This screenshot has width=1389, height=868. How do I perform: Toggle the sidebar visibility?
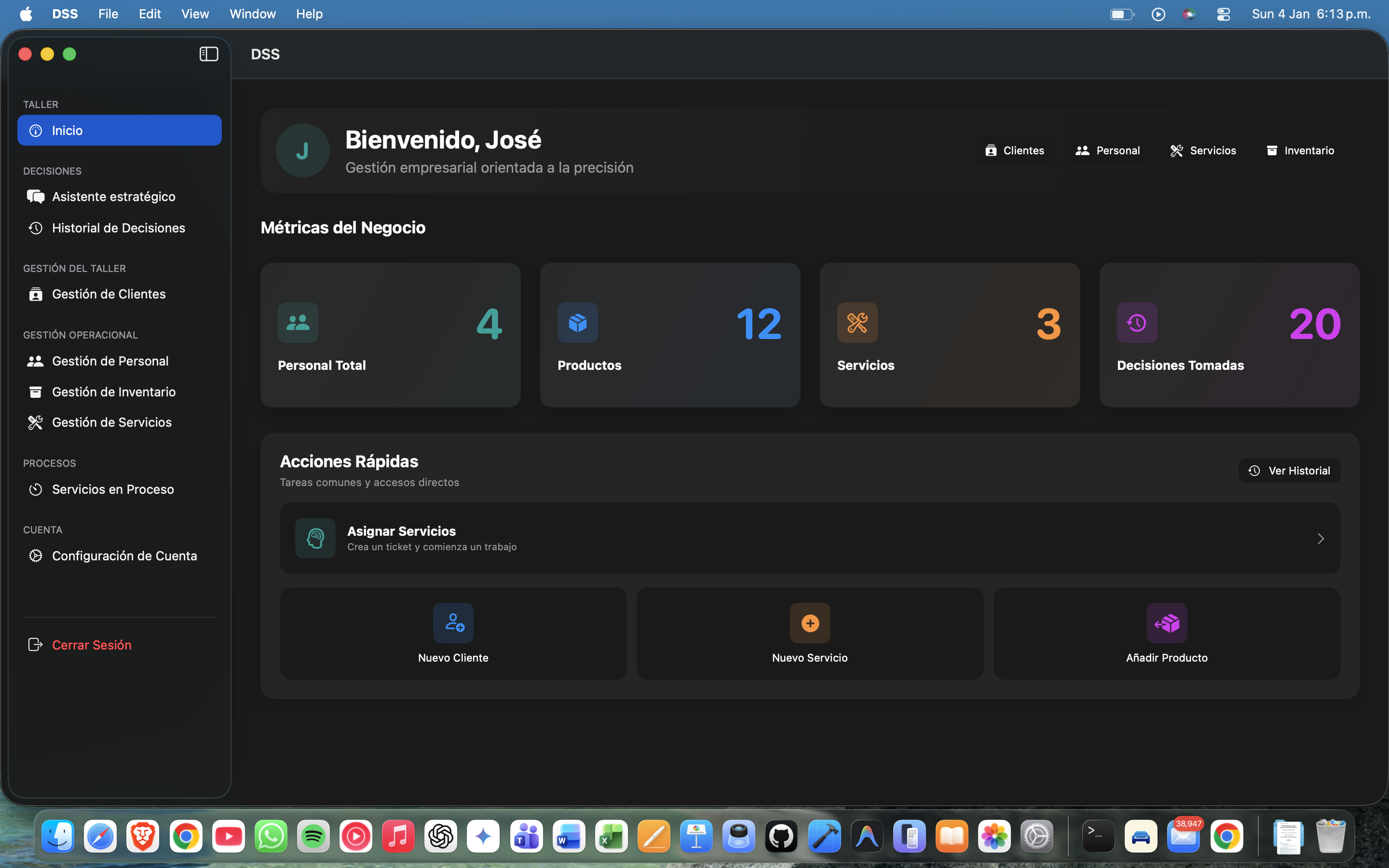[208, 54]
